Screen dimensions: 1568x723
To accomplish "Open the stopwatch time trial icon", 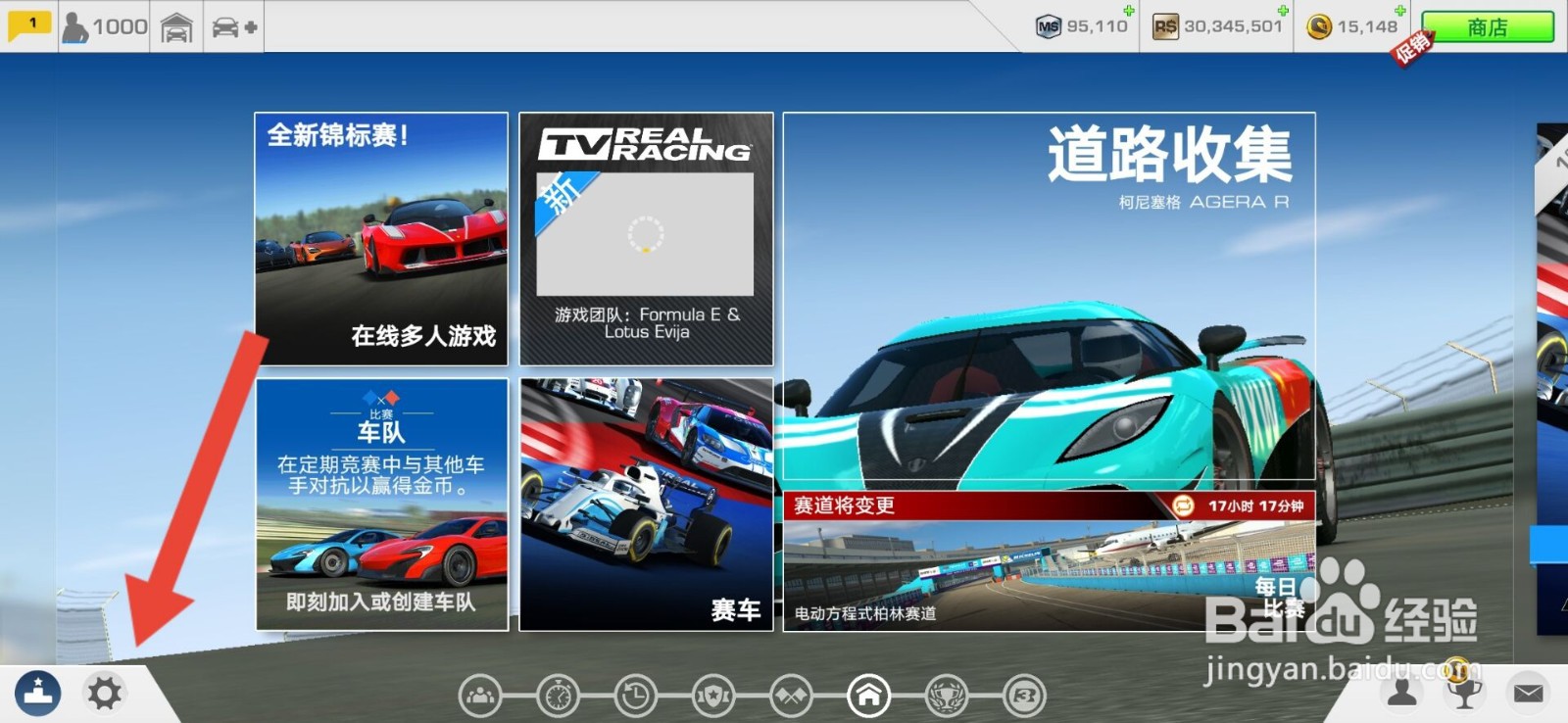I will pyautogui.click(x=559, y=696).
